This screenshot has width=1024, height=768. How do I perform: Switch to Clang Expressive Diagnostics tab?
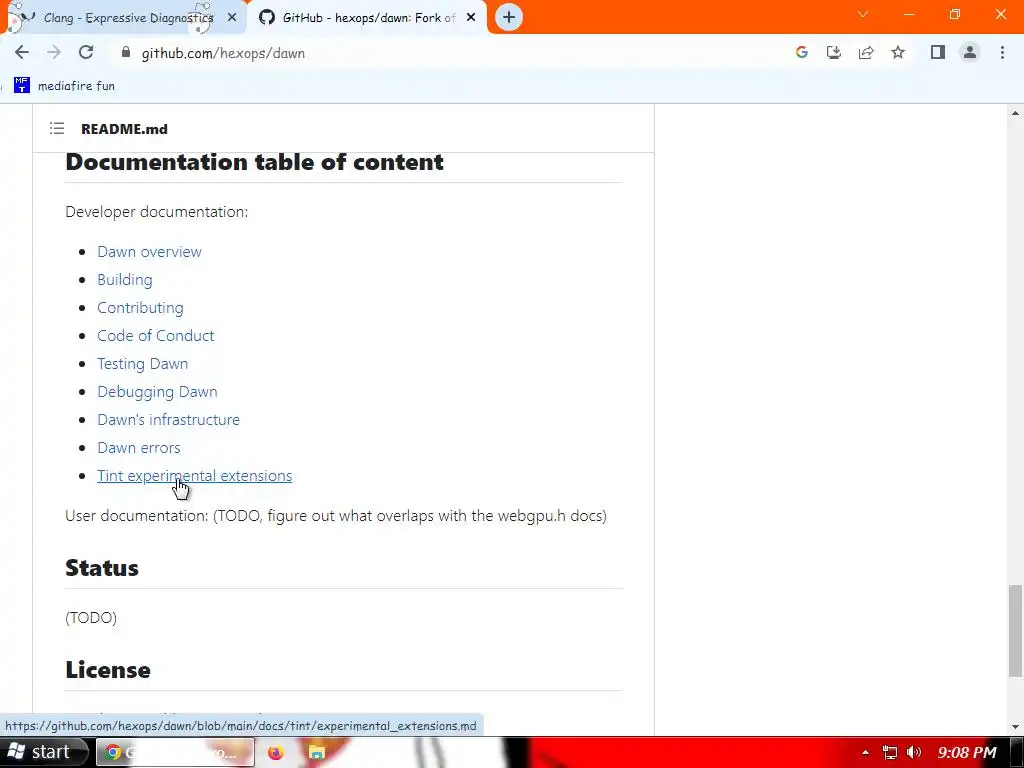pos(124,18)
